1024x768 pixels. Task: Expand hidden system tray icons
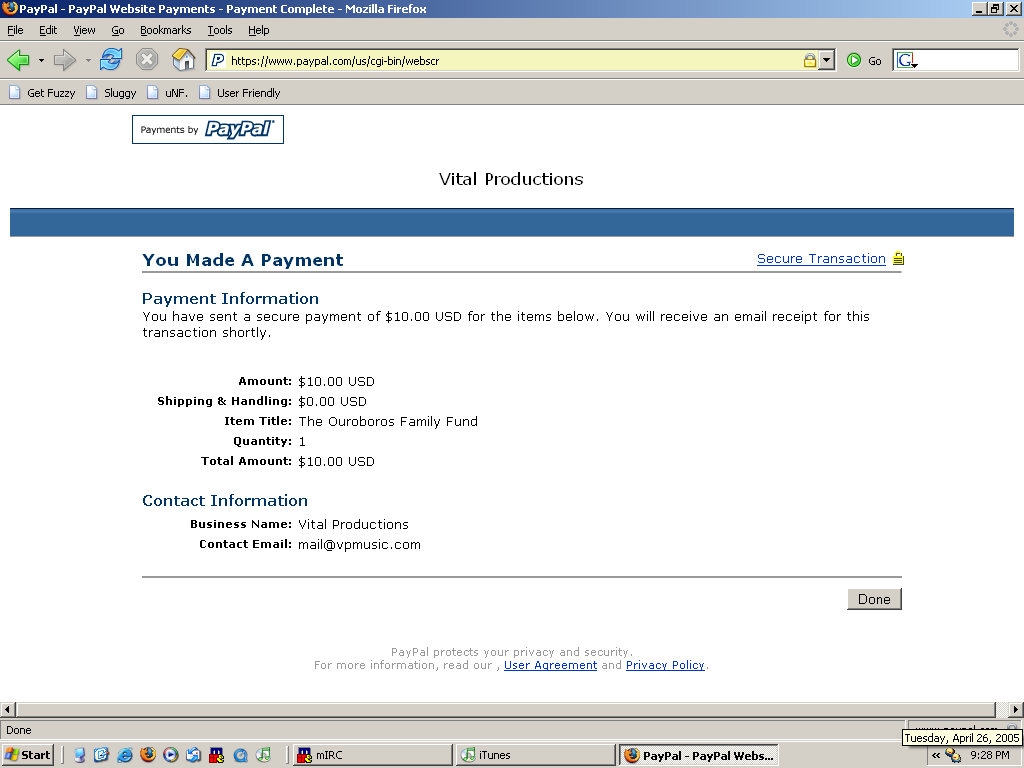936,756
